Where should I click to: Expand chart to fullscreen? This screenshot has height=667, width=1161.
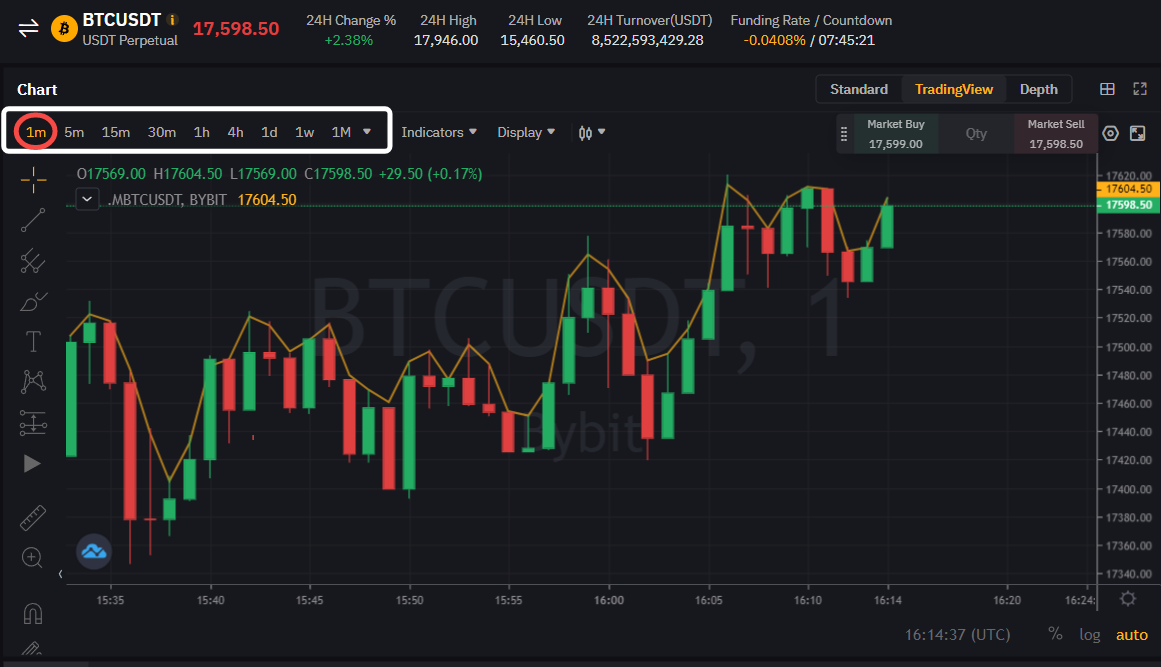1139,89
